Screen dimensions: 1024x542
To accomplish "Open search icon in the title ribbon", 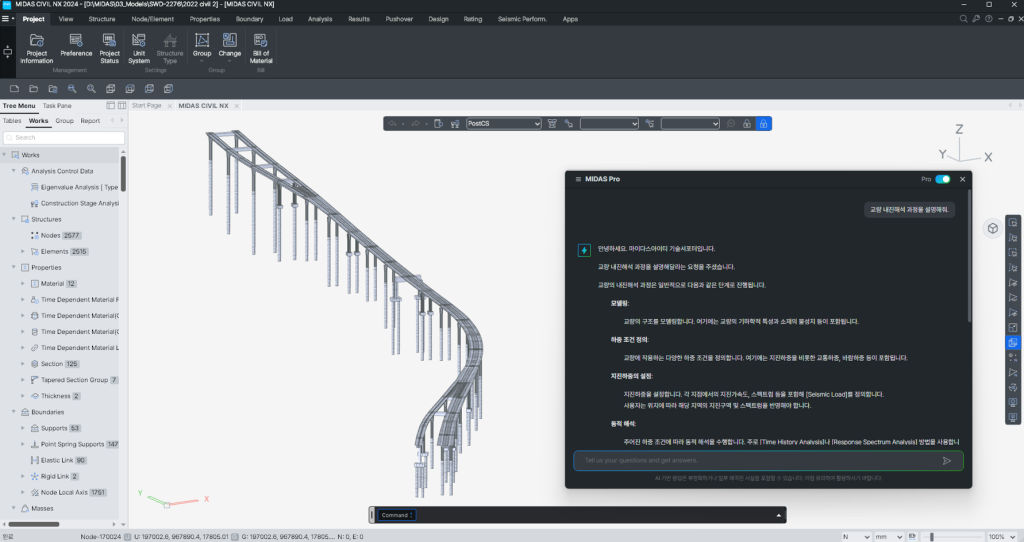I will 963,19.
